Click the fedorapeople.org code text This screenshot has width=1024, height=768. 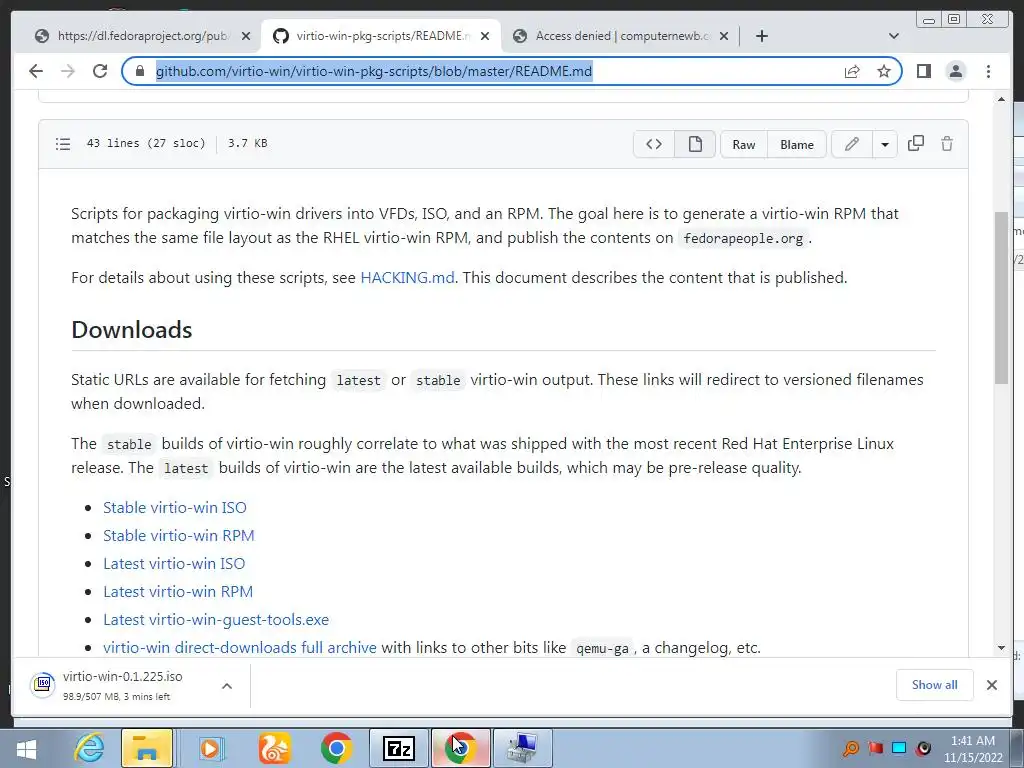tap(743, 238)
